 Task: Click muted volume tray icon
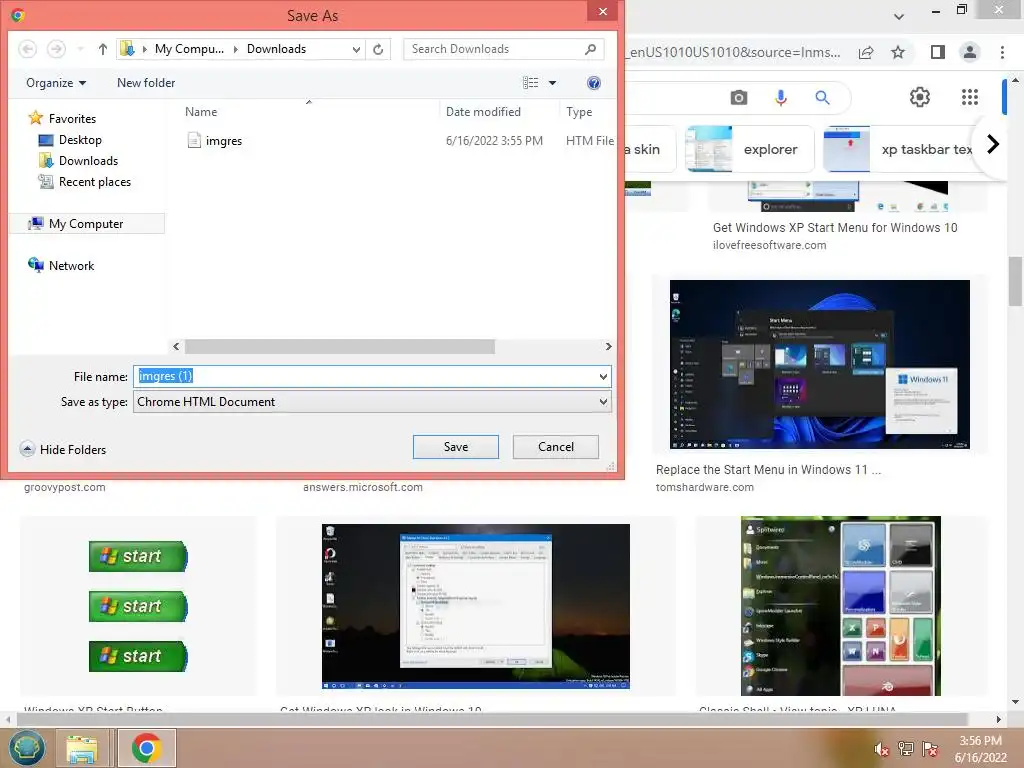pos(882,749)
